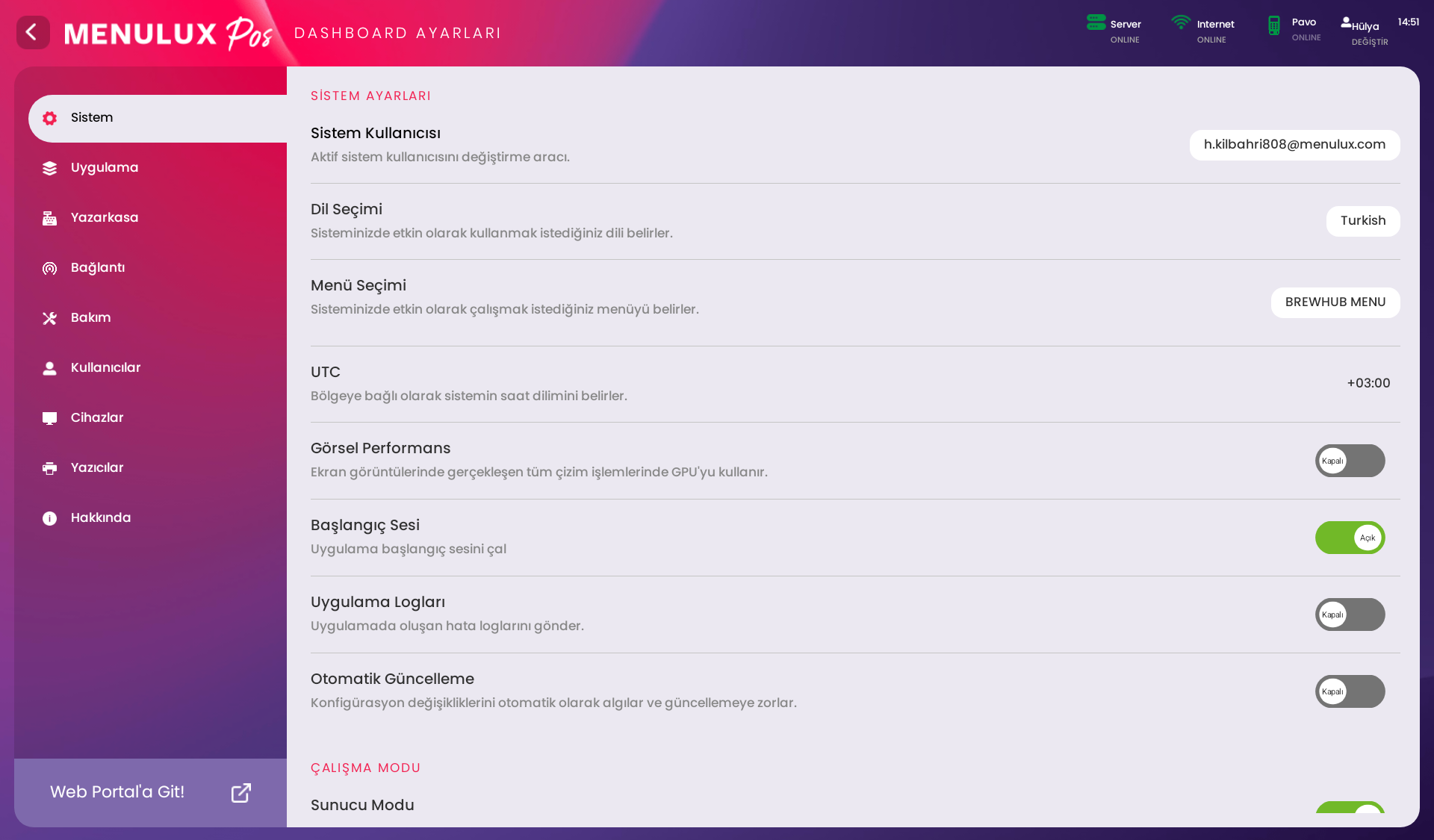Open the Kullanıcılar settings tab
This screenshot has height=840, width=1434.
coord(158,368)
